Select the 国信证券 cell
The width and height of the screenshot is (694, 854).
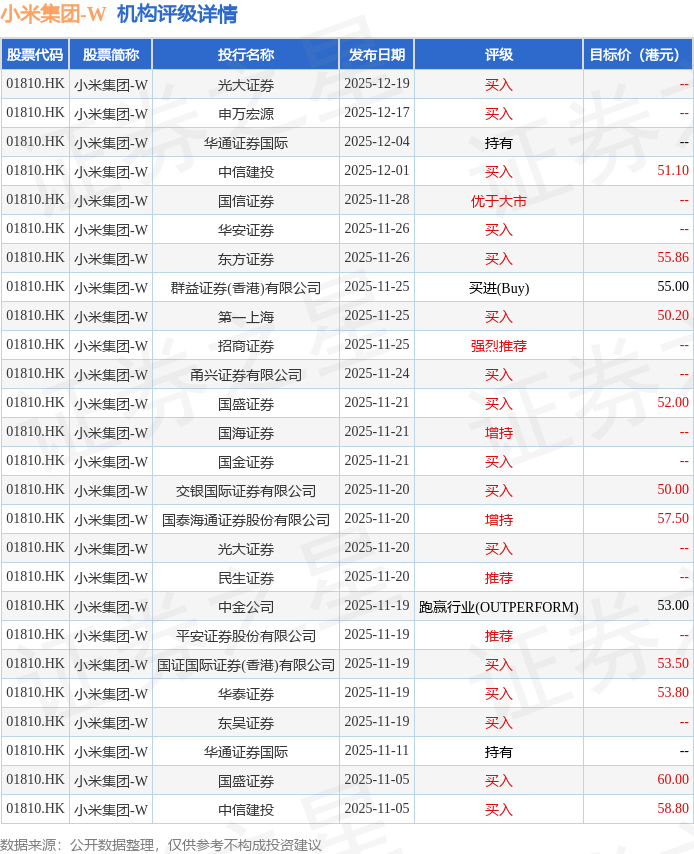(246, 201)
